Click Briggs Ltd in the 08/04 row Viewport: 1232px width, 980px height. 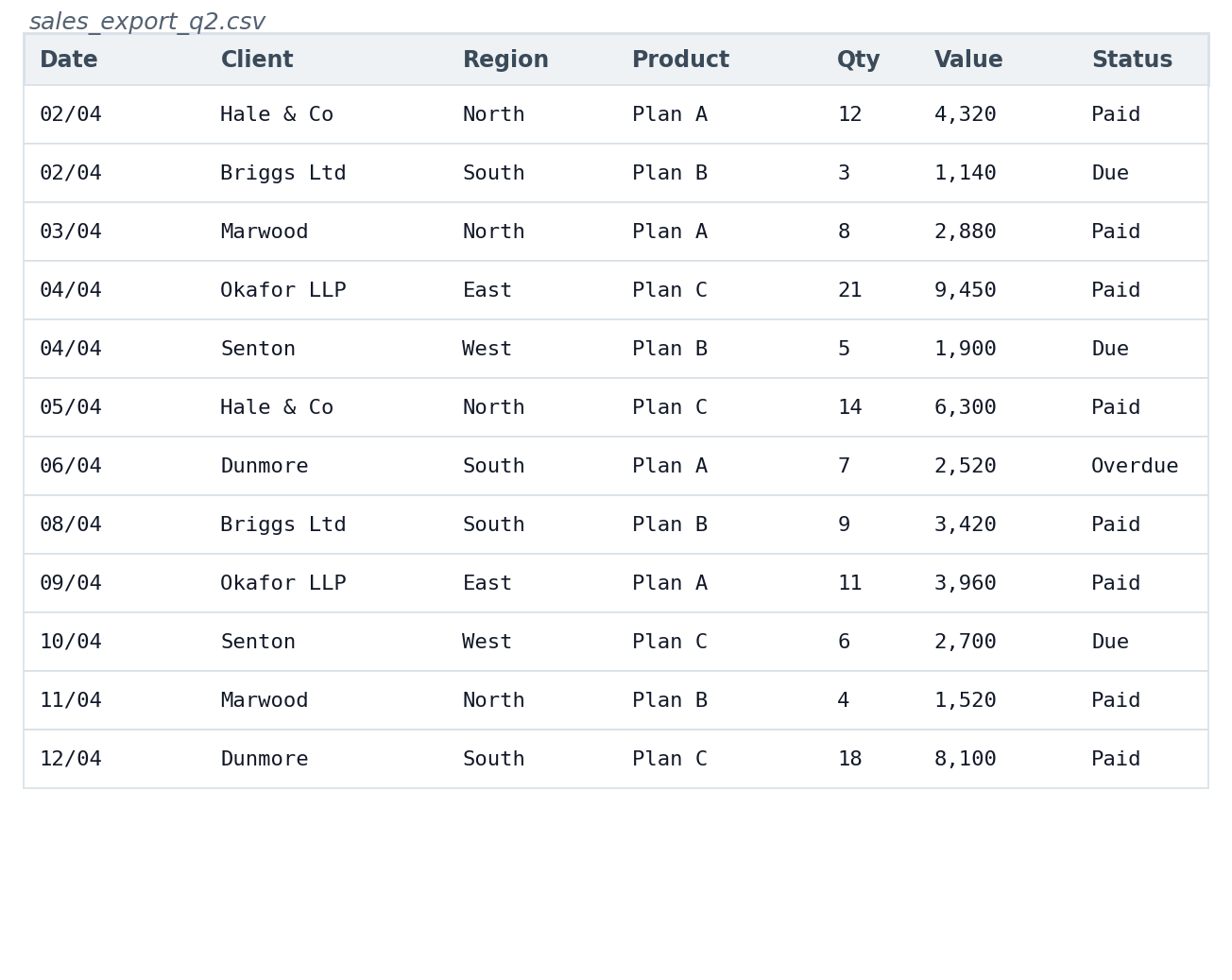pos(283,525)
